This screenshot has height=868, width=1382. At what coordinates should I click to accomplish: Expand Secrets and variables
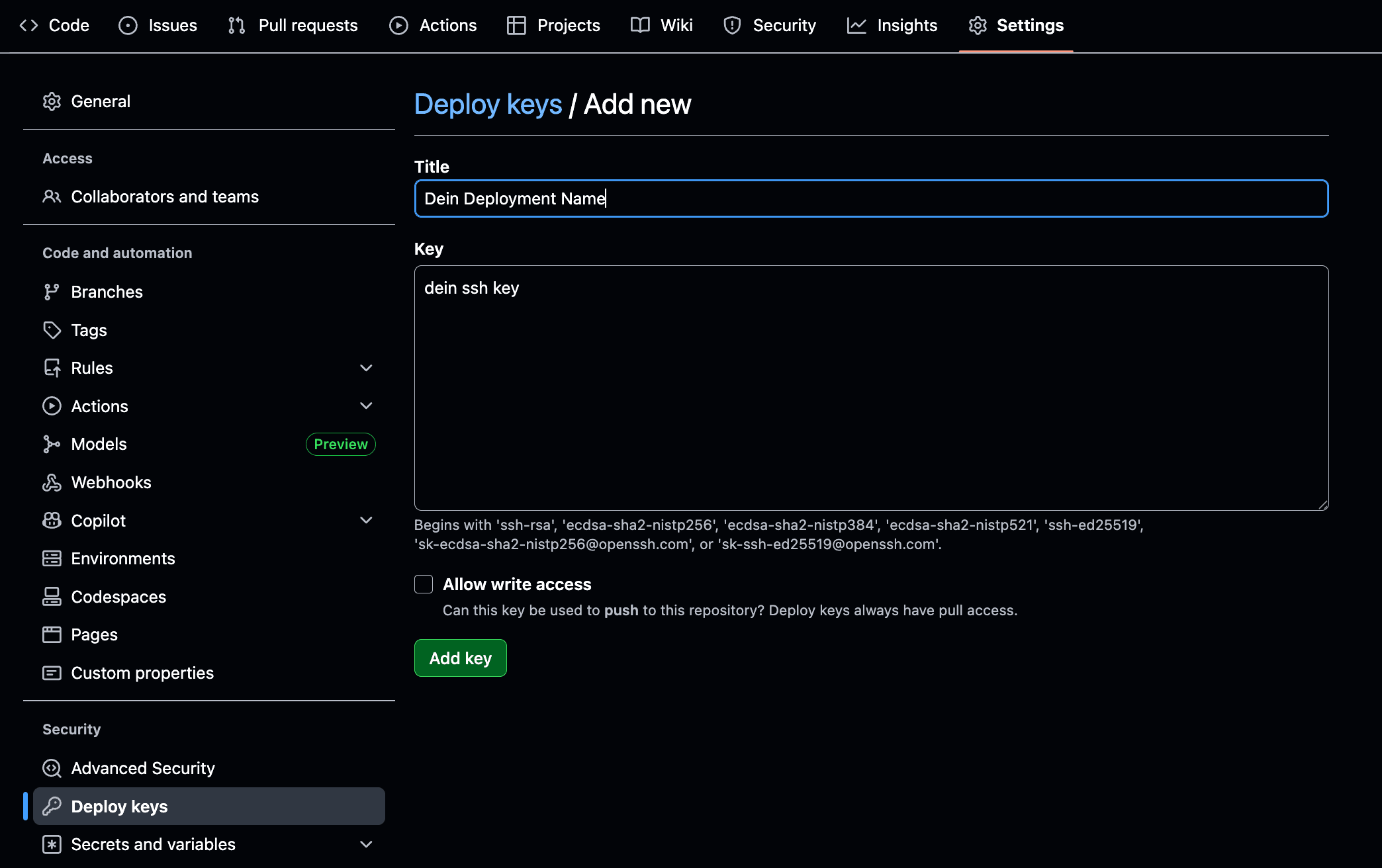[x=366, y=844]
